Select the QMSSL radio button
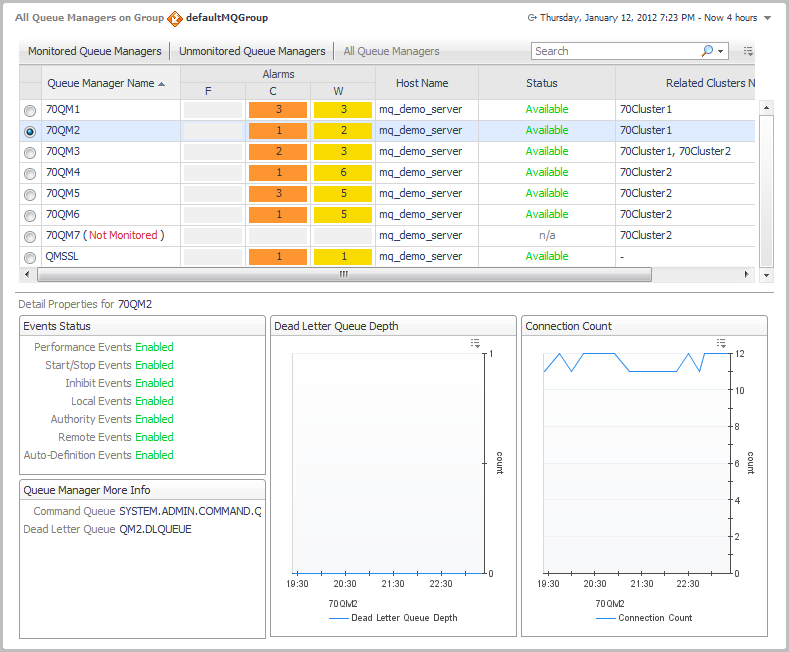The width and height of the screenshot is (789, 652). tap(30, 257)
